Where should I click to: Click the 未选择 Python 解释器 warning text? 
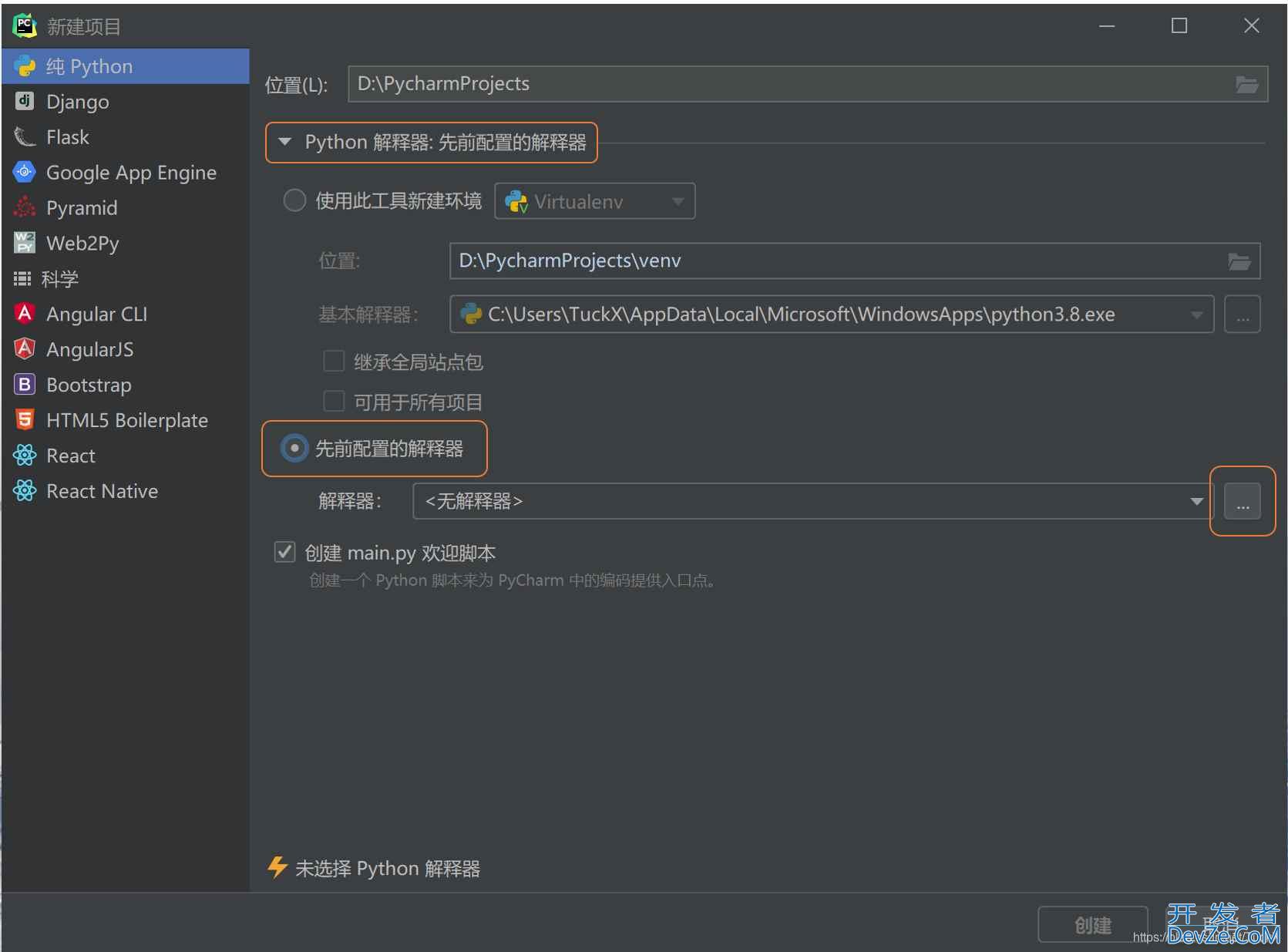click(388, 869)
